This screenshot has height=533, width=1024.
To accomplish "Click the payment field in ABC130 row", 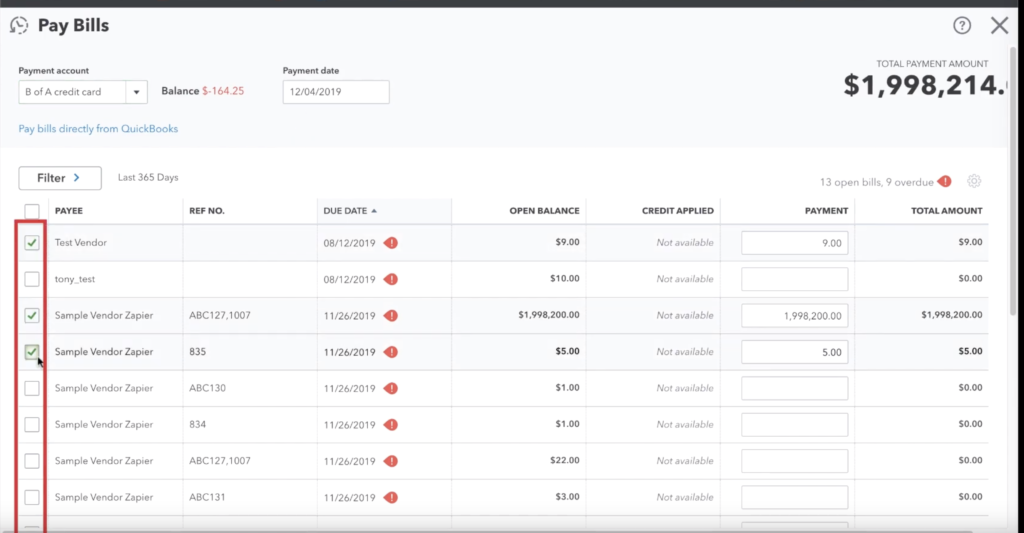I will [794, 389].
